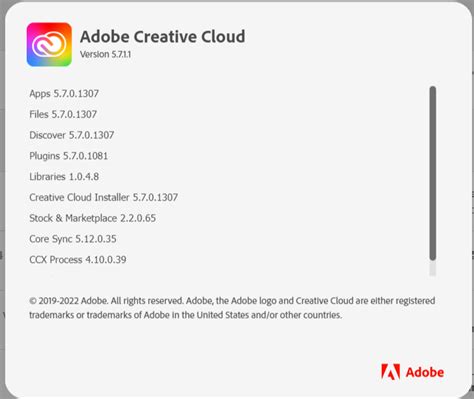
Task: Click the red Adobe logo icon
Action: pos(390,372)
